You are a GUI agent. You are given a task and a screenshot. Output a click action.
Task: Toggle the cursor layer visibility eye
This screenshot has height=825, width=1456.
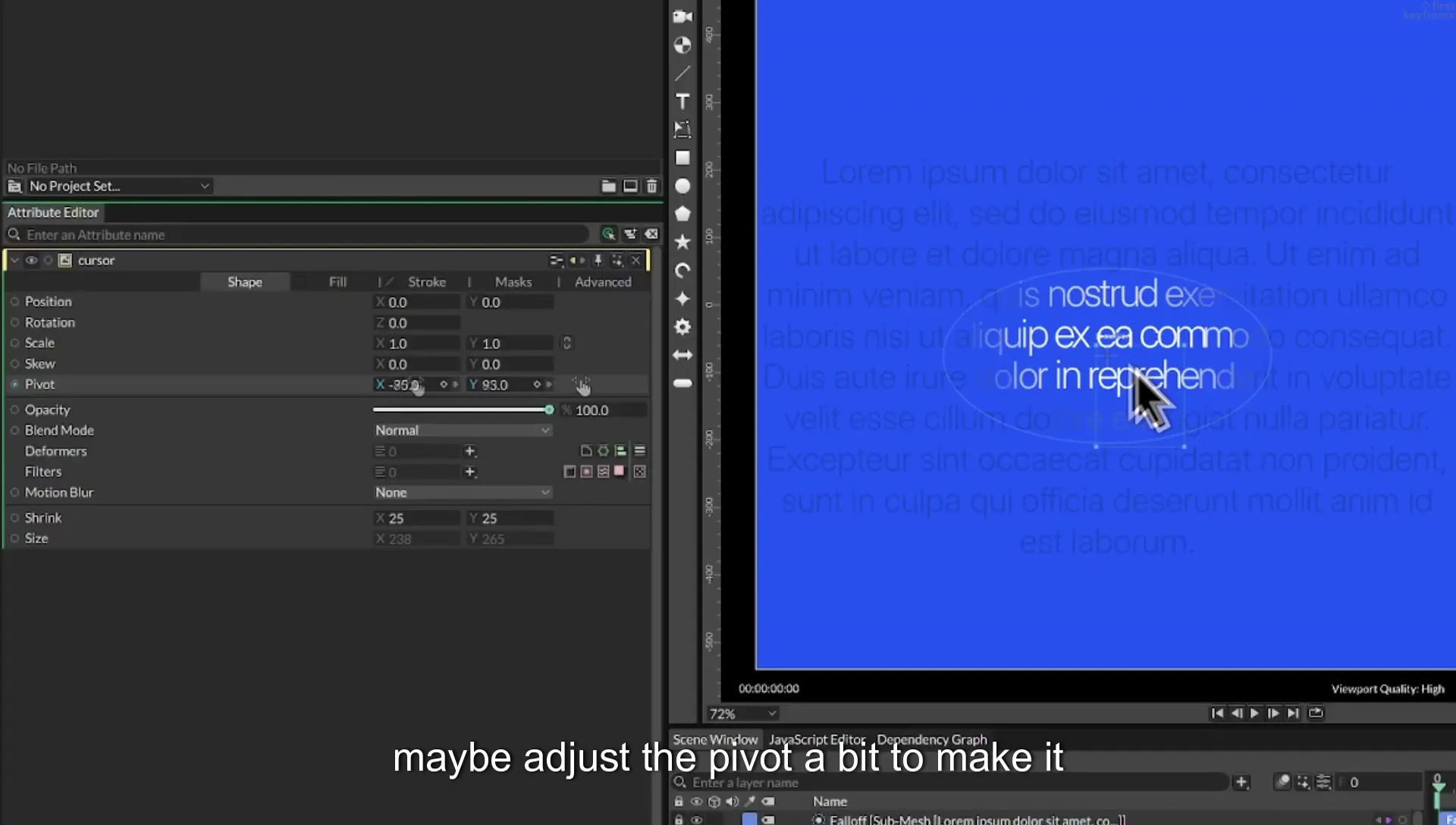click(x=31, y=260)
